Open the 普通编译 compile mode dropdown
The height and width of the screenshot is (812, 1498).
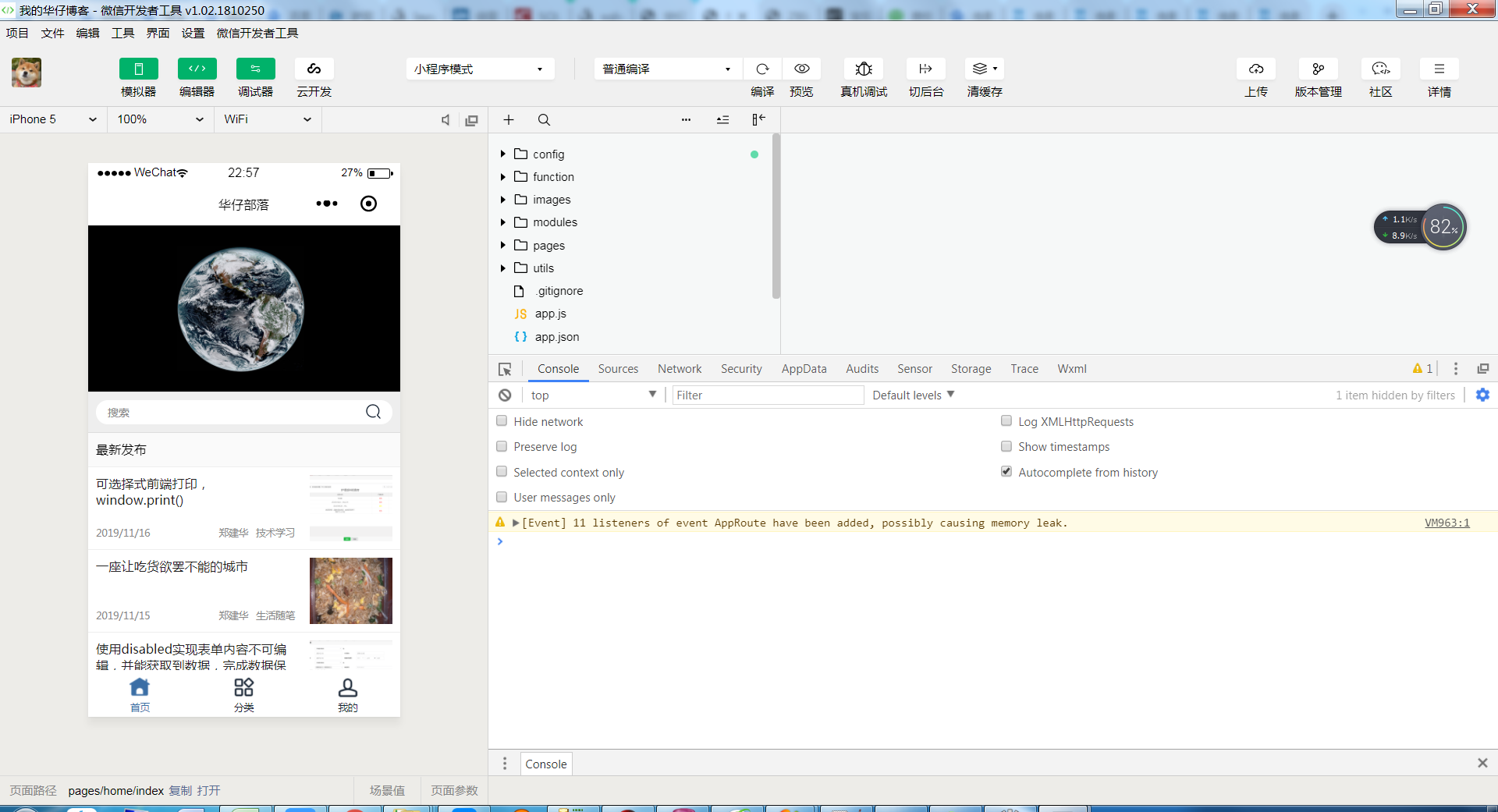[667, 69]
